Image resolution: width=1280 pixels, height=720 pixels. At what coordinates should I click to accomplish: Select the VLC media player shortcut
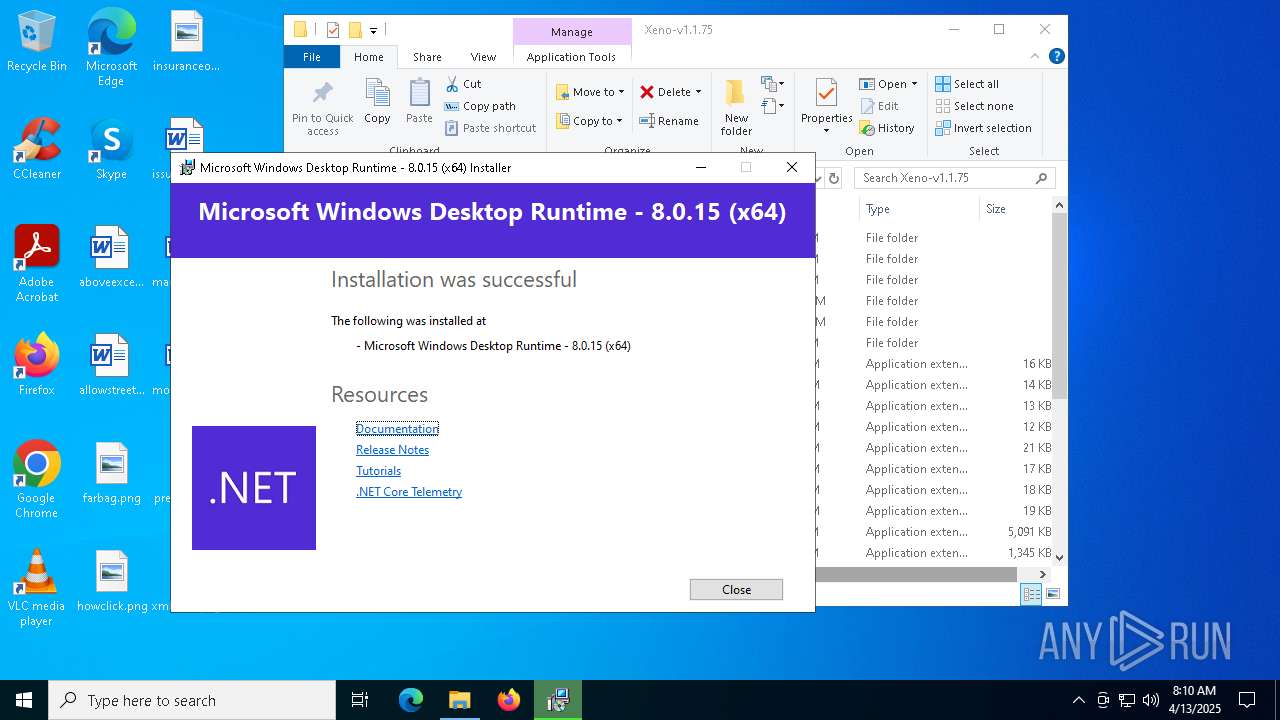pyautogui.click(x=37, y=588)
